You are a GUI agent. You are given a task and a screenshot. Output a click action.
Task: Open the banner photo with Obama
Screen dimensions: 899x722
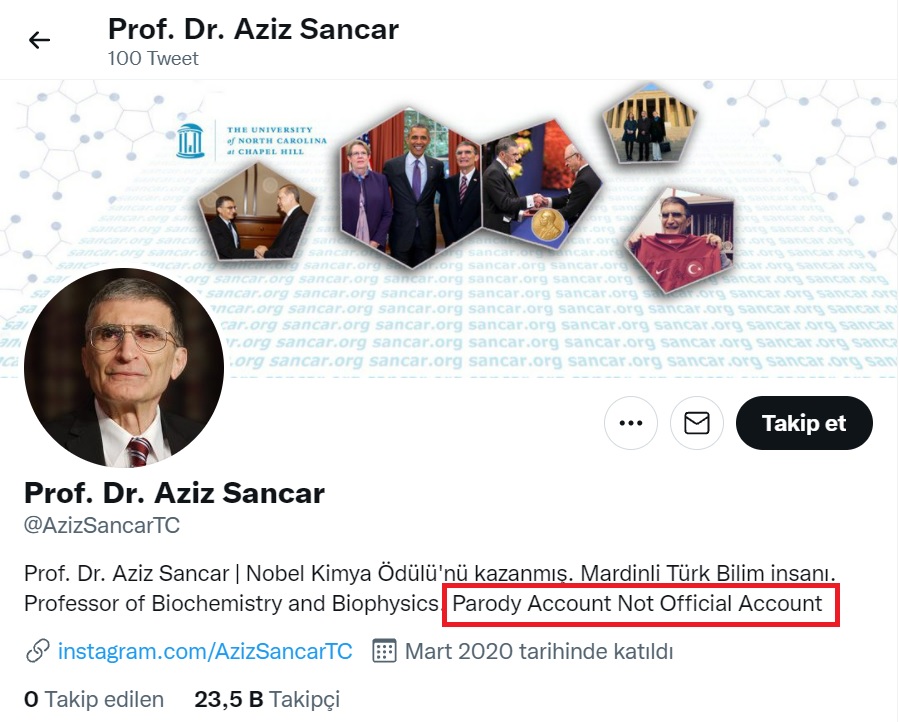tap(411, 187)
